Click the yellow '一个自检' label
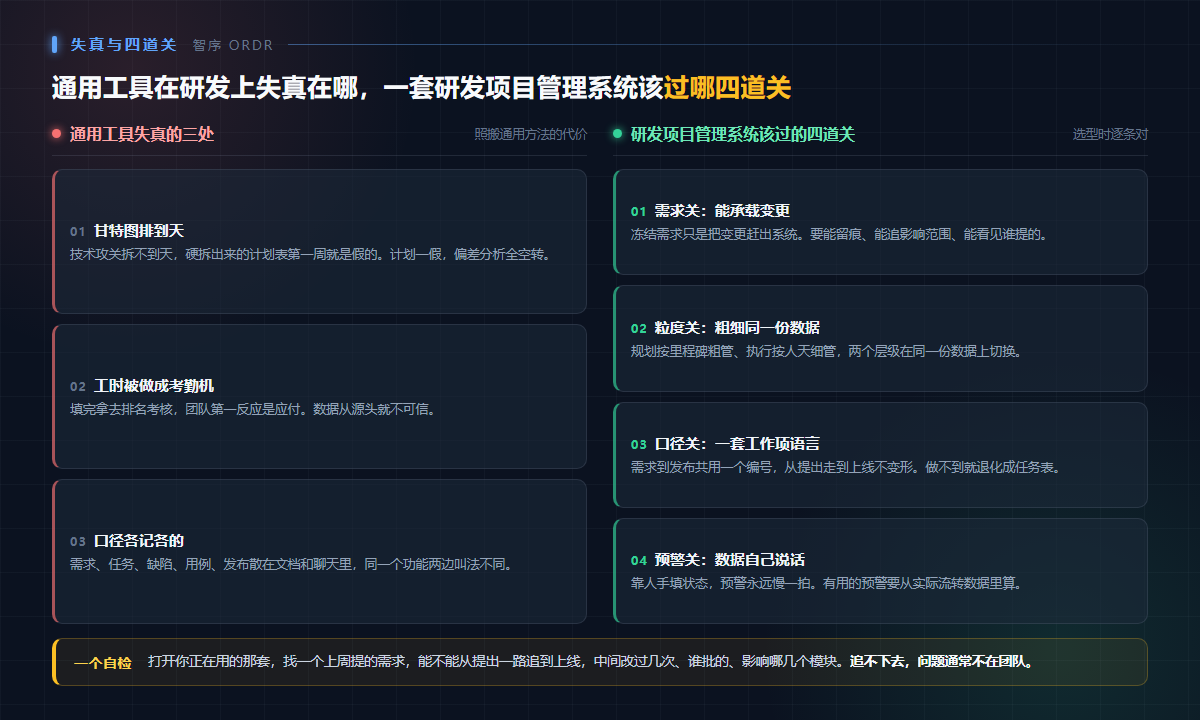Image resolution: width=1200 pixels, height=720 pixels. click(102, 662)
